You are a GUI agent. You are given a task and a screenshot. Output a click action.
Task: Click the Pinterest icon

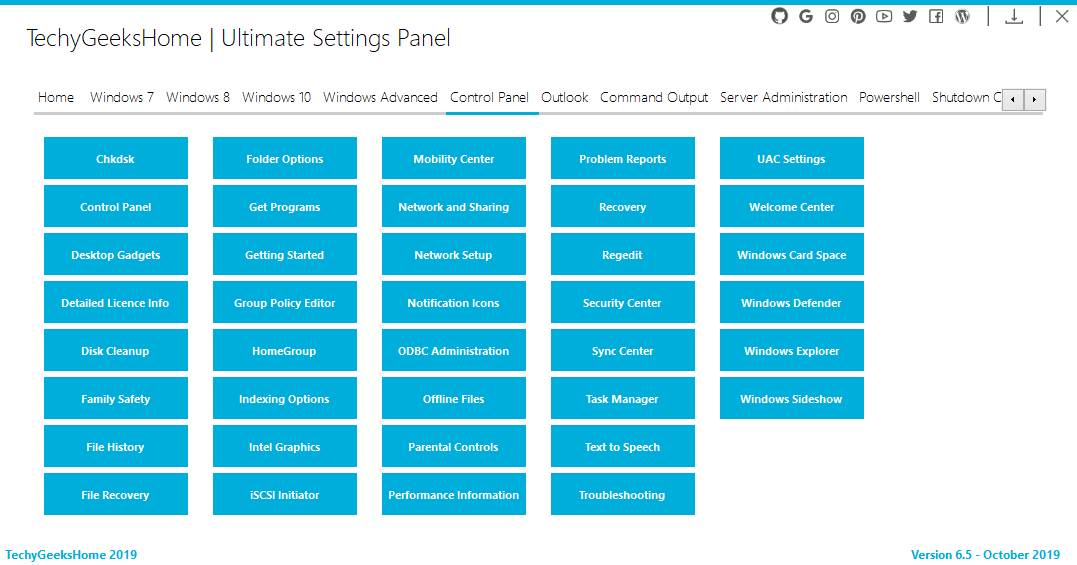click(858, 16)
